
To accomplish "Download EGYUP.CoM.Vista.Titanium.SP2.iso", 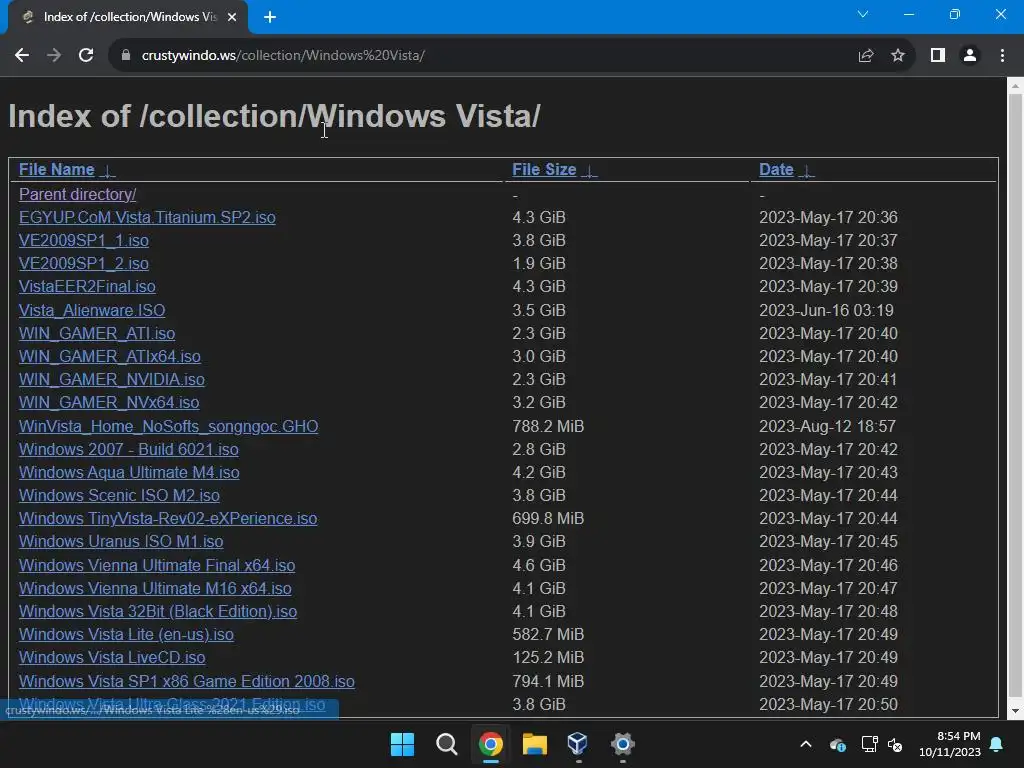I will [x=147, y=217].
